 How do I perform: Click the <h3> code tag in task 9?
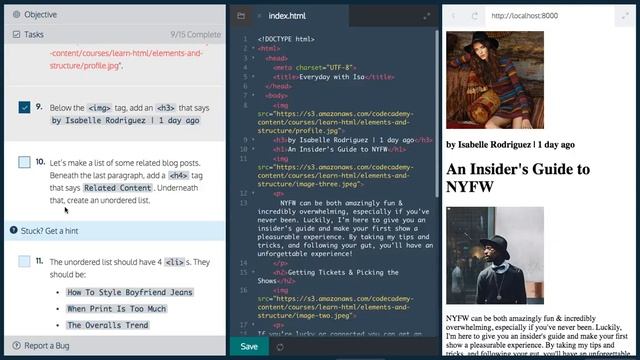coord(166,108)
